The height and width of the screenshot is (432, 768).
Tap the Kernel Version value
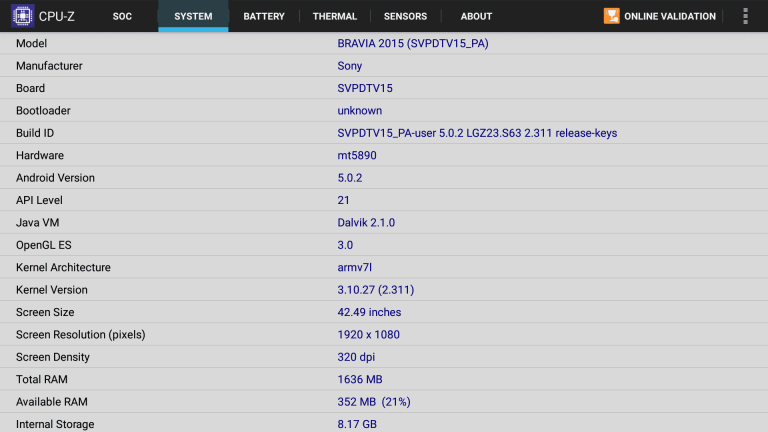tap(375, 290)
